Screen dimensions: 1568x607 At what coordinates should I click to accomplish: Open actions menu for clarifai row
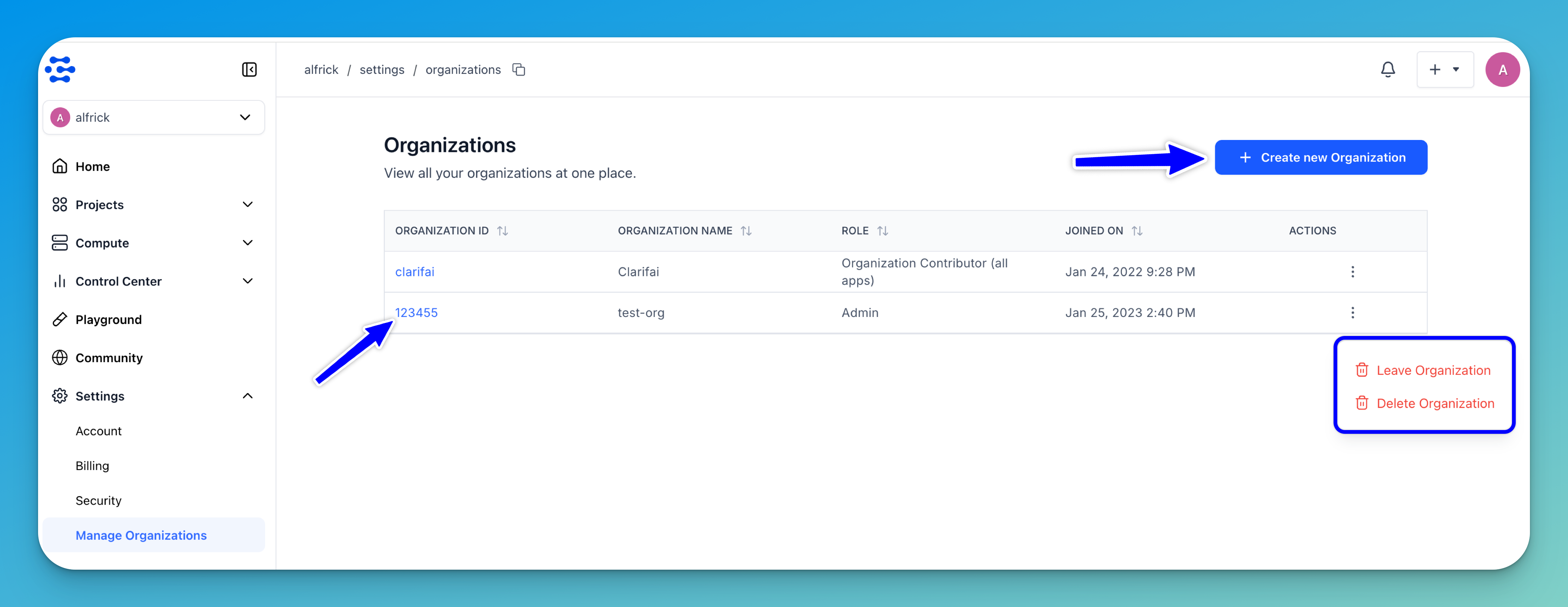[x=1352, y=271]
